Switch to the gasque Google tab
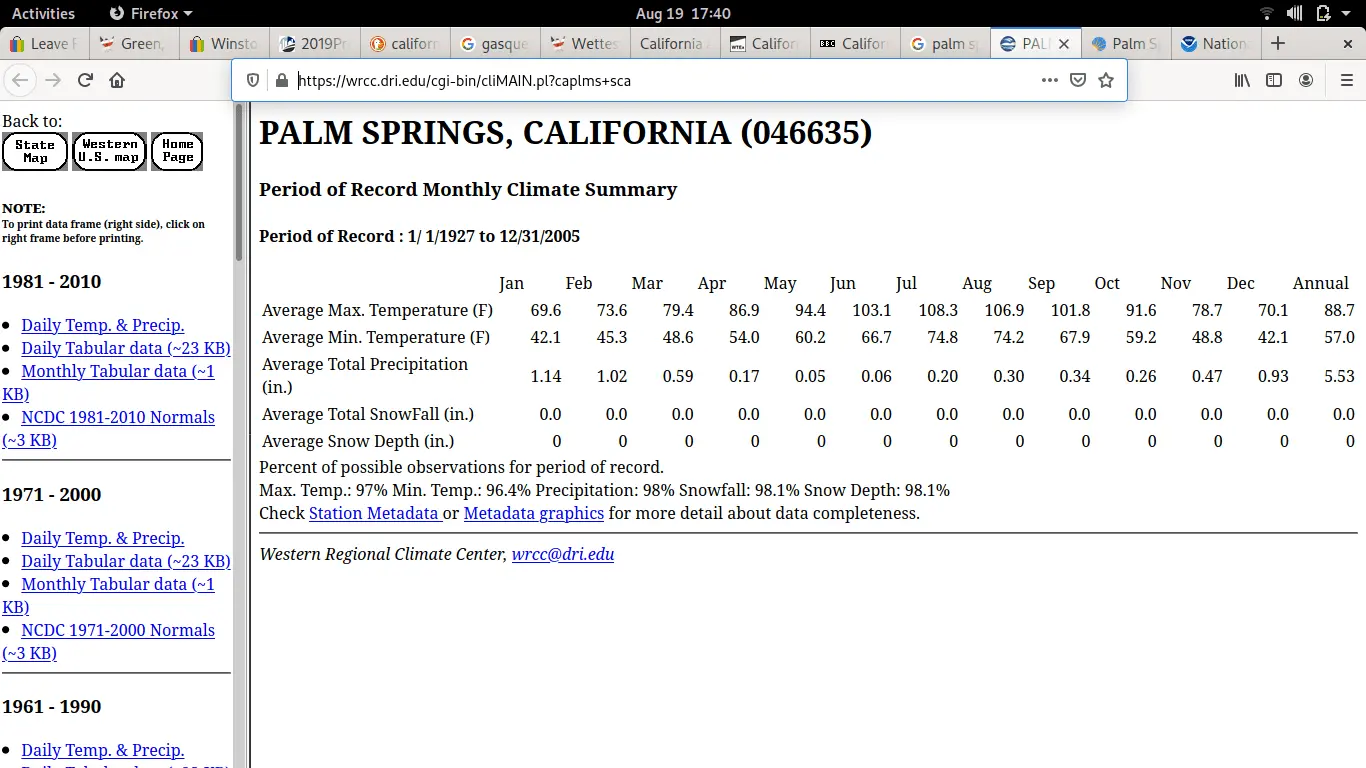Image resolution: width=1366 pixels, height=768 pixels. tap(495, 44)
